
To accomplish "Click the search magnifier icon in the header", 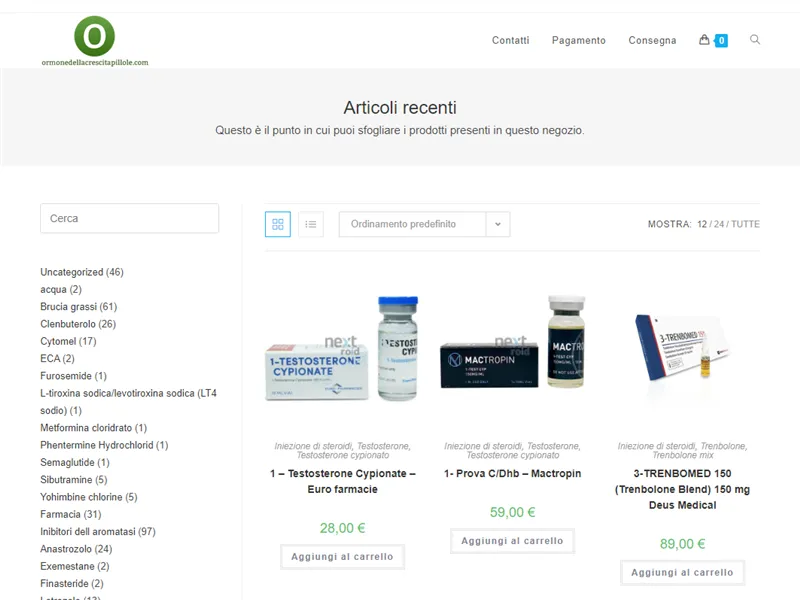I will [x=754, y=40].
